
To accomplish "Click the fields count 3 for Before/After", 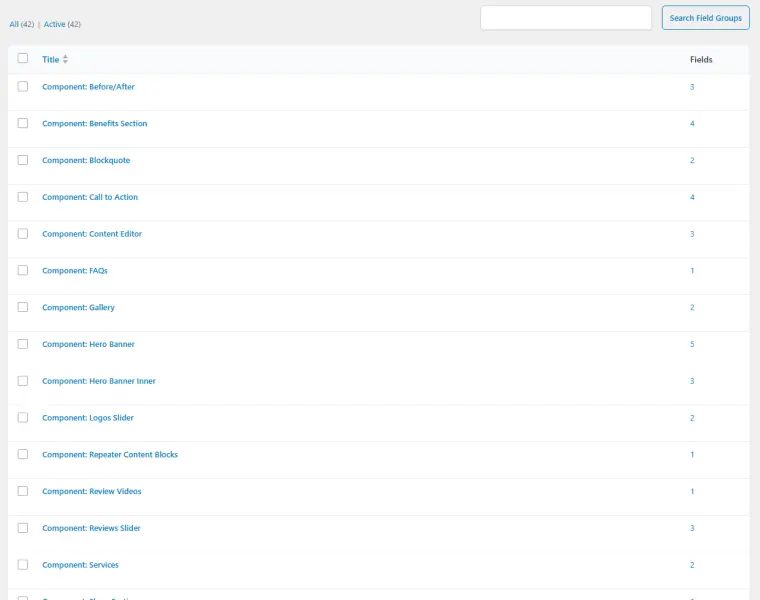I will tap(692, 87).
